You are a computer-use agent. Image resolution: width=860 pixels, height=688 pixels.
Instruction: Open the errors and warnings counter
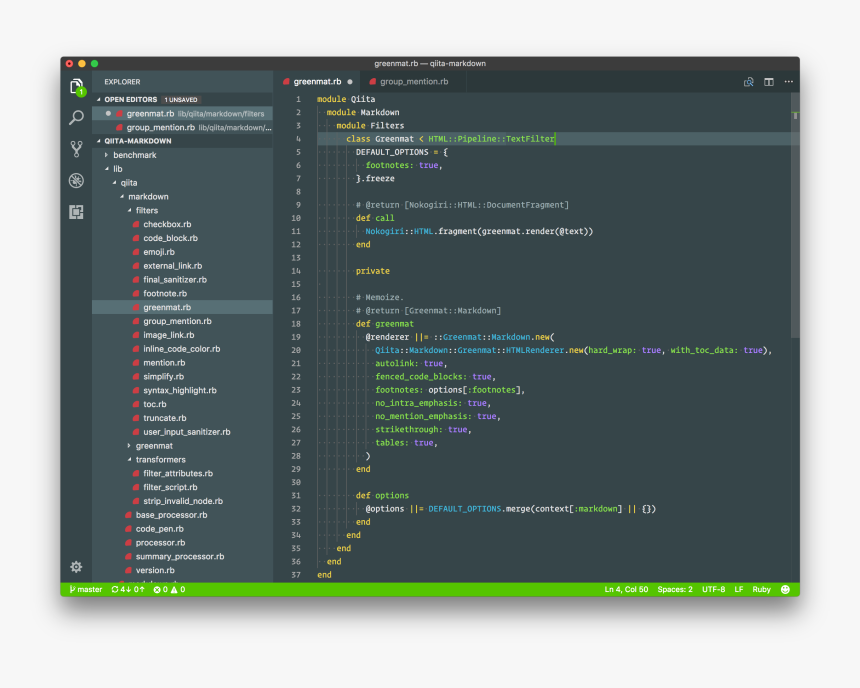coord(169,589)
